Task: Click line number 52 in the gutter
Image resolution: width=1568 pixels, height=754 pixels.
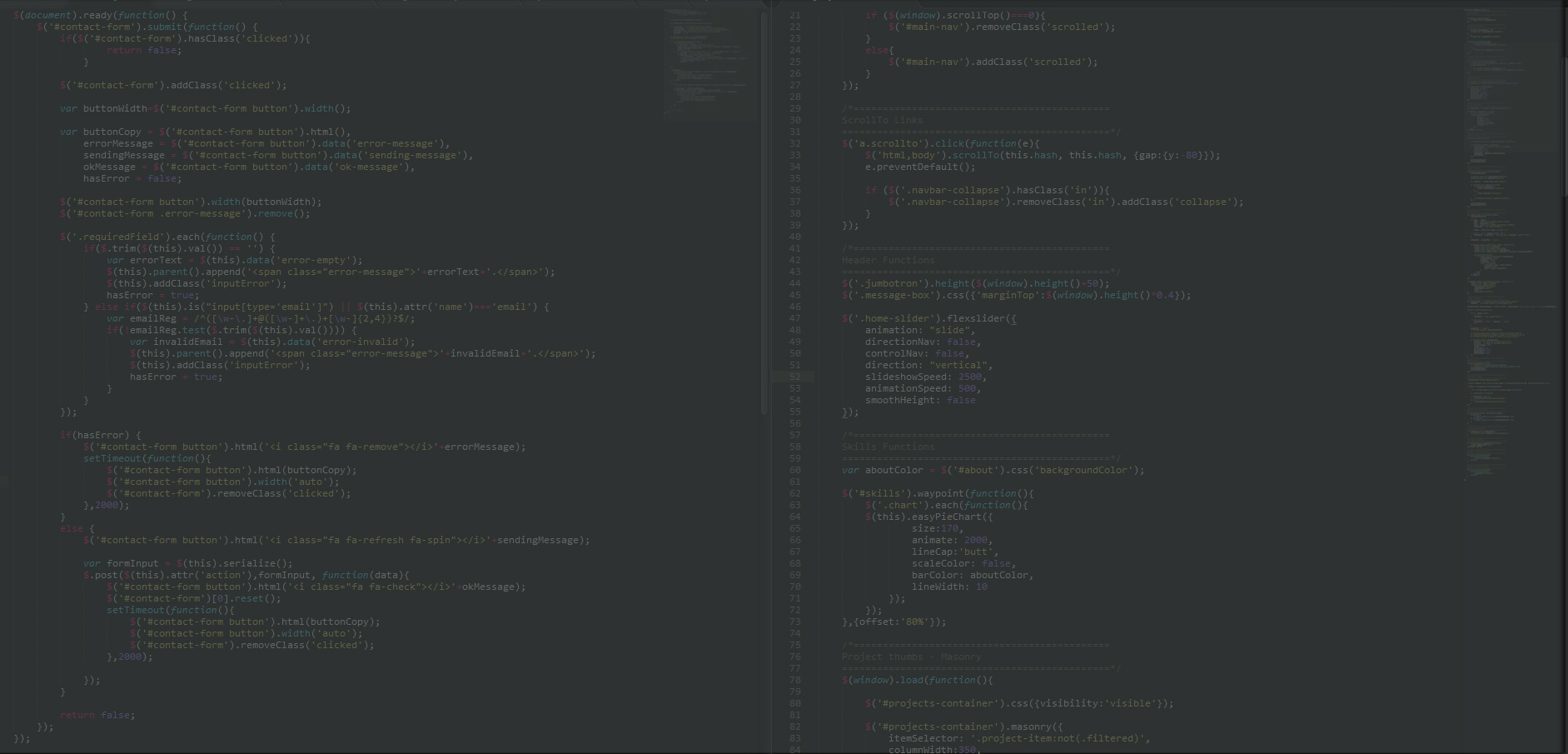Action: [x=794, y=377]
